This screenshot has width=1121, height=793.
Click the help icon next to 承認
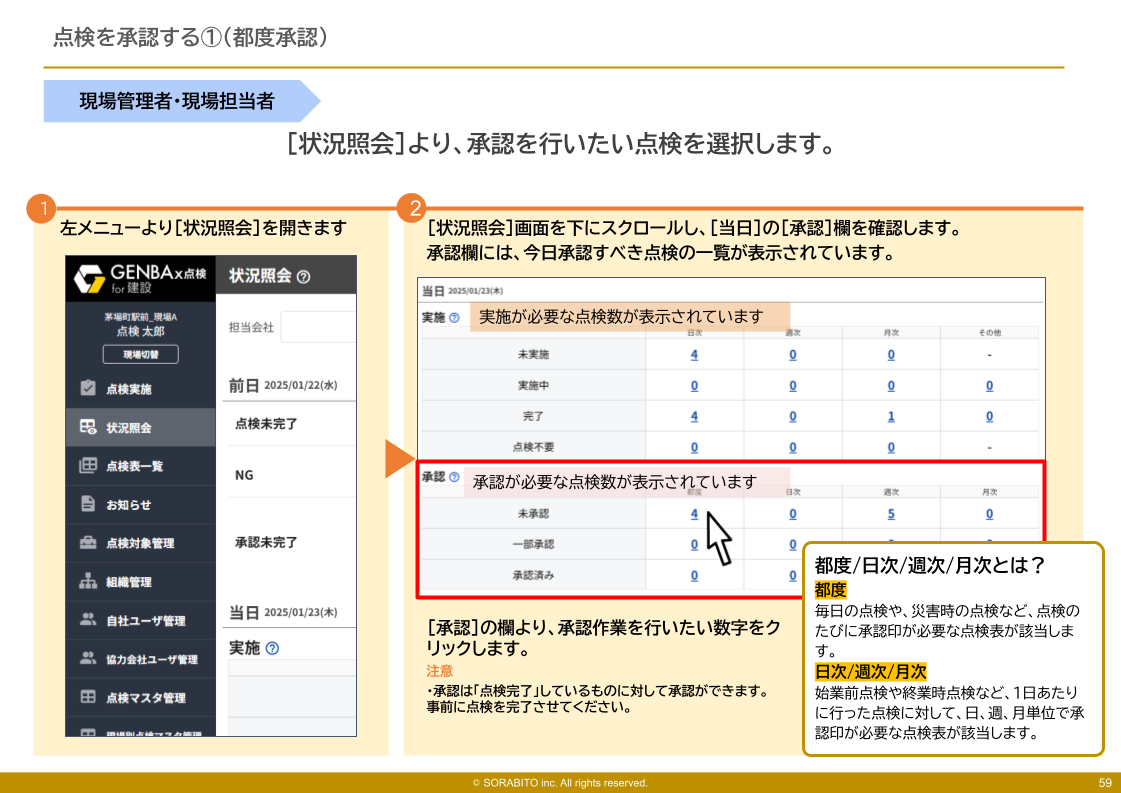click(x=453, y=477)
